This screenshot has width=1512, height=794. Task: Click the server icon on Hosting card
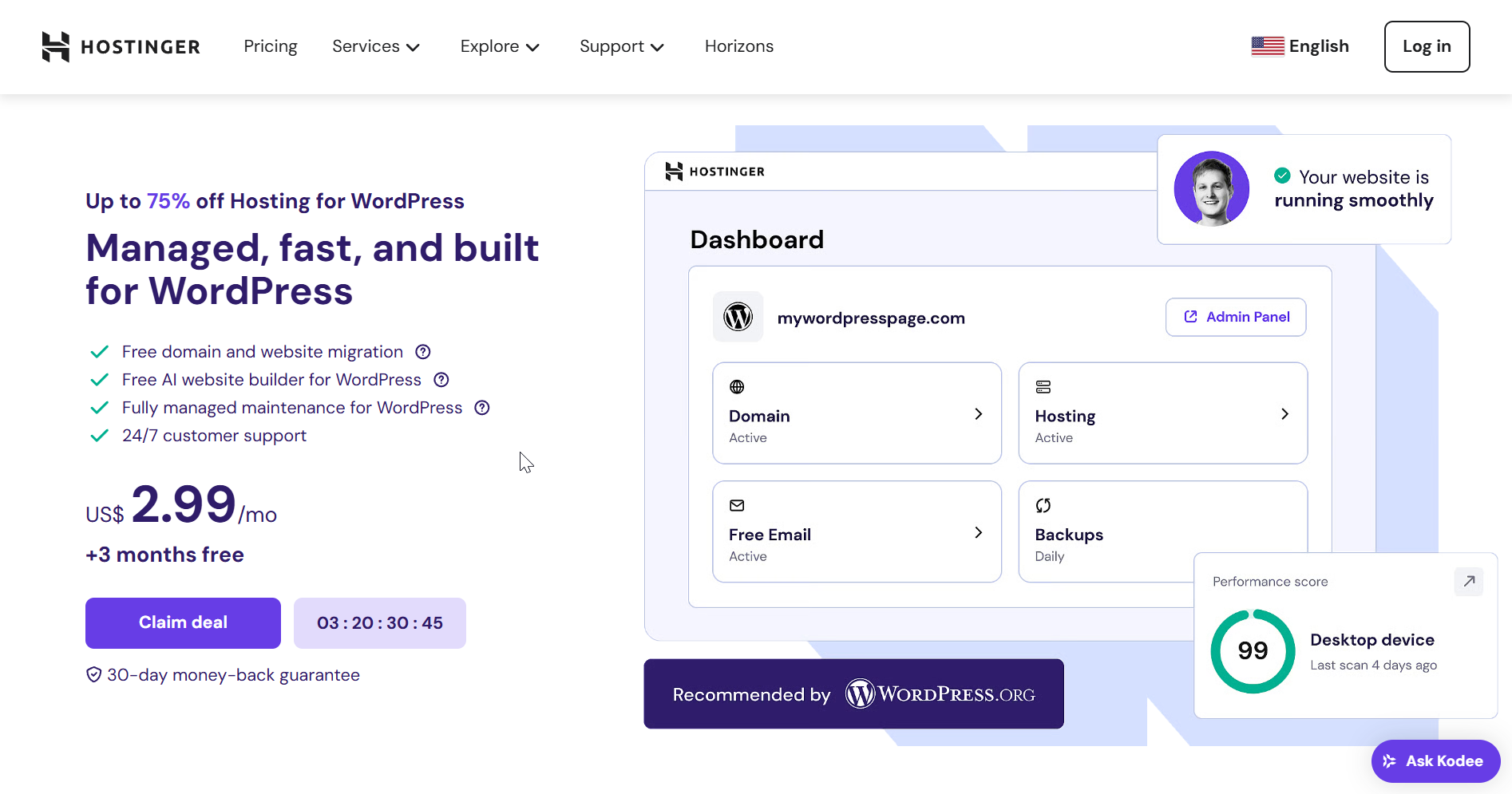coord(1043,387)
